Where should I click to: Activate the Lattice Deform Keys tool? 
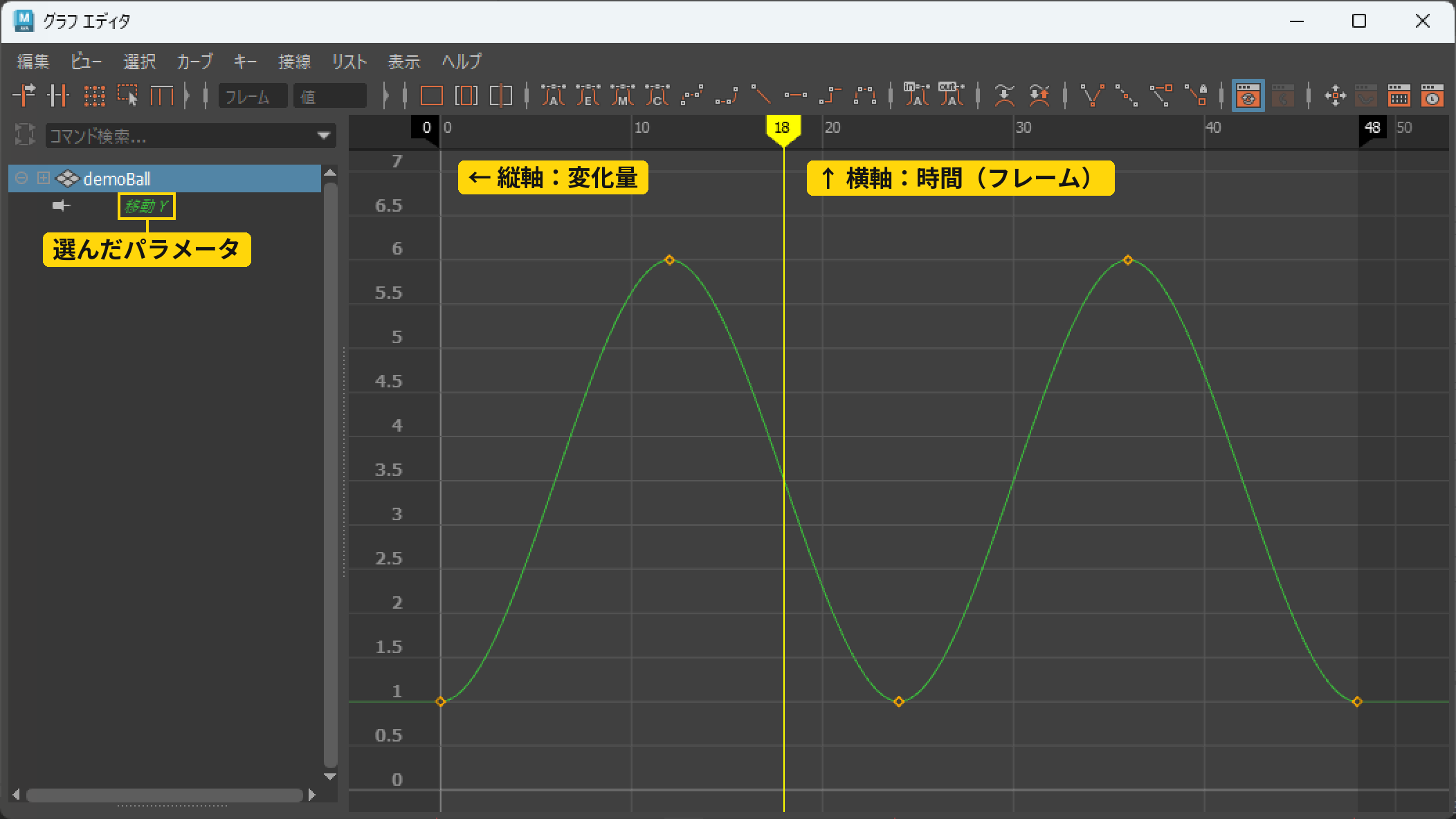tap(94, 95)
